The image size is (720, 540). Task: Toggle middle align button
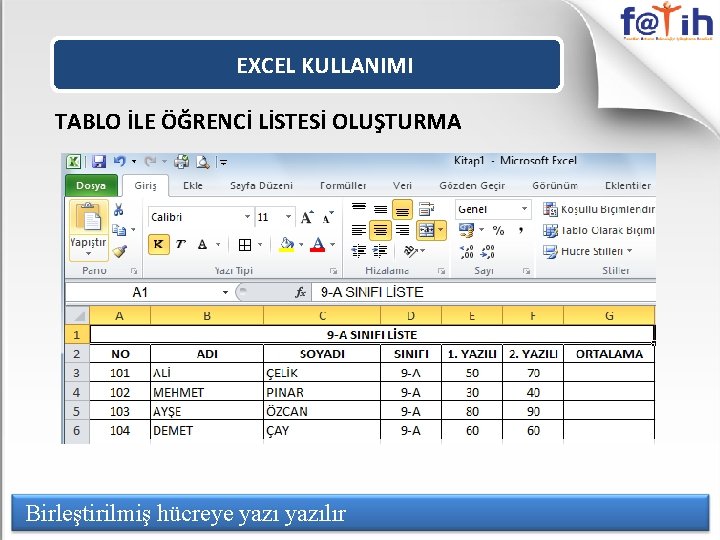pos(380,209)
